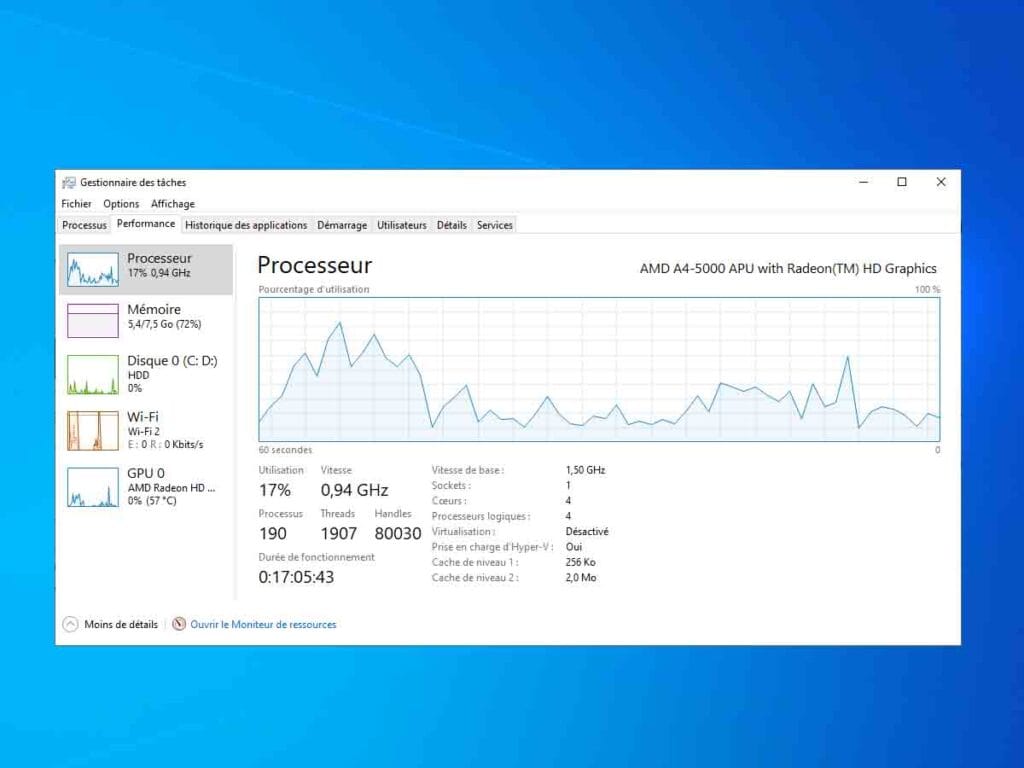Click the Mémoire usage graph icon

click(92, 320)
